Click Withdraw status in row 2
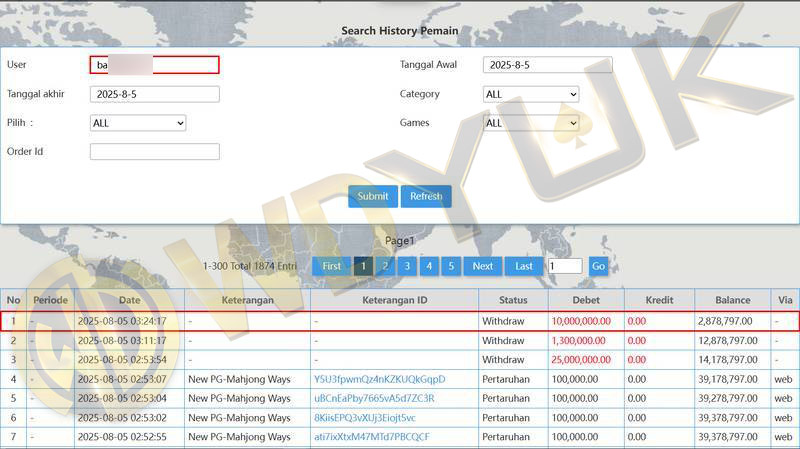Image resolution: width=800 pixels, height=449 pixels. 503,341
